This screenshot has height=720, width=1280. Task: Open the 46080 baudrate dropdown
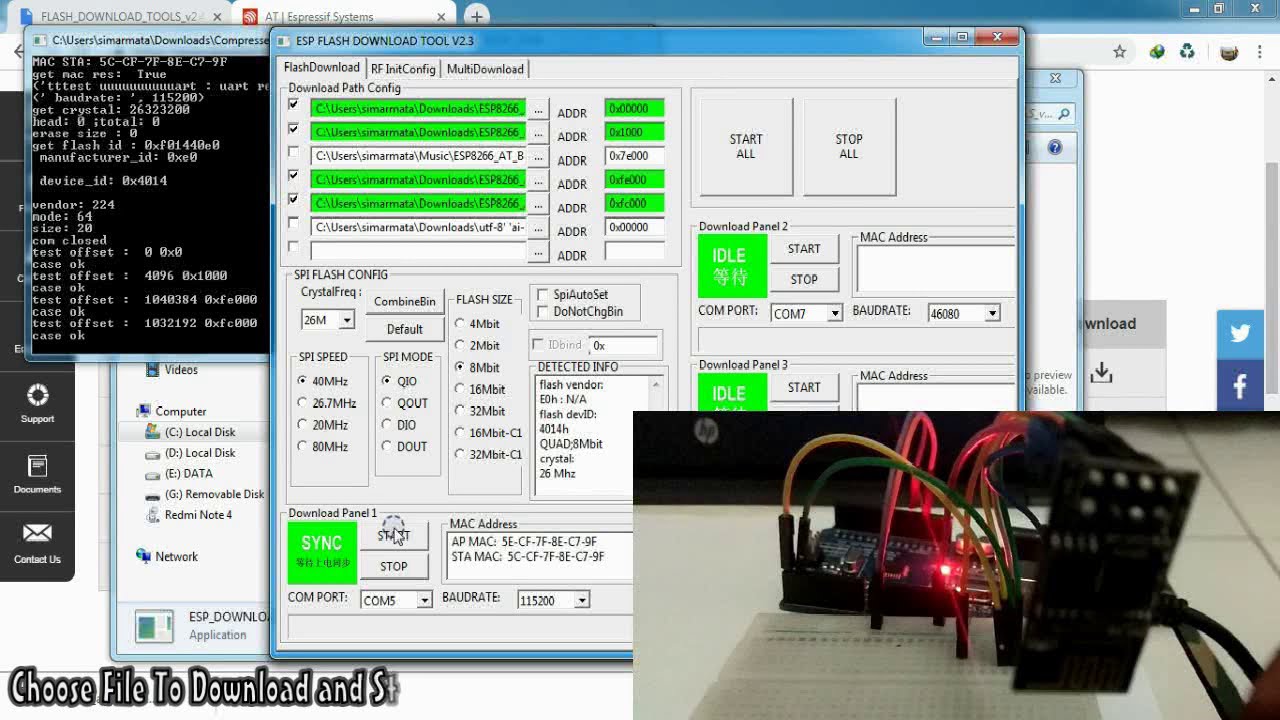pyautogui.click(x=992, y=314)
